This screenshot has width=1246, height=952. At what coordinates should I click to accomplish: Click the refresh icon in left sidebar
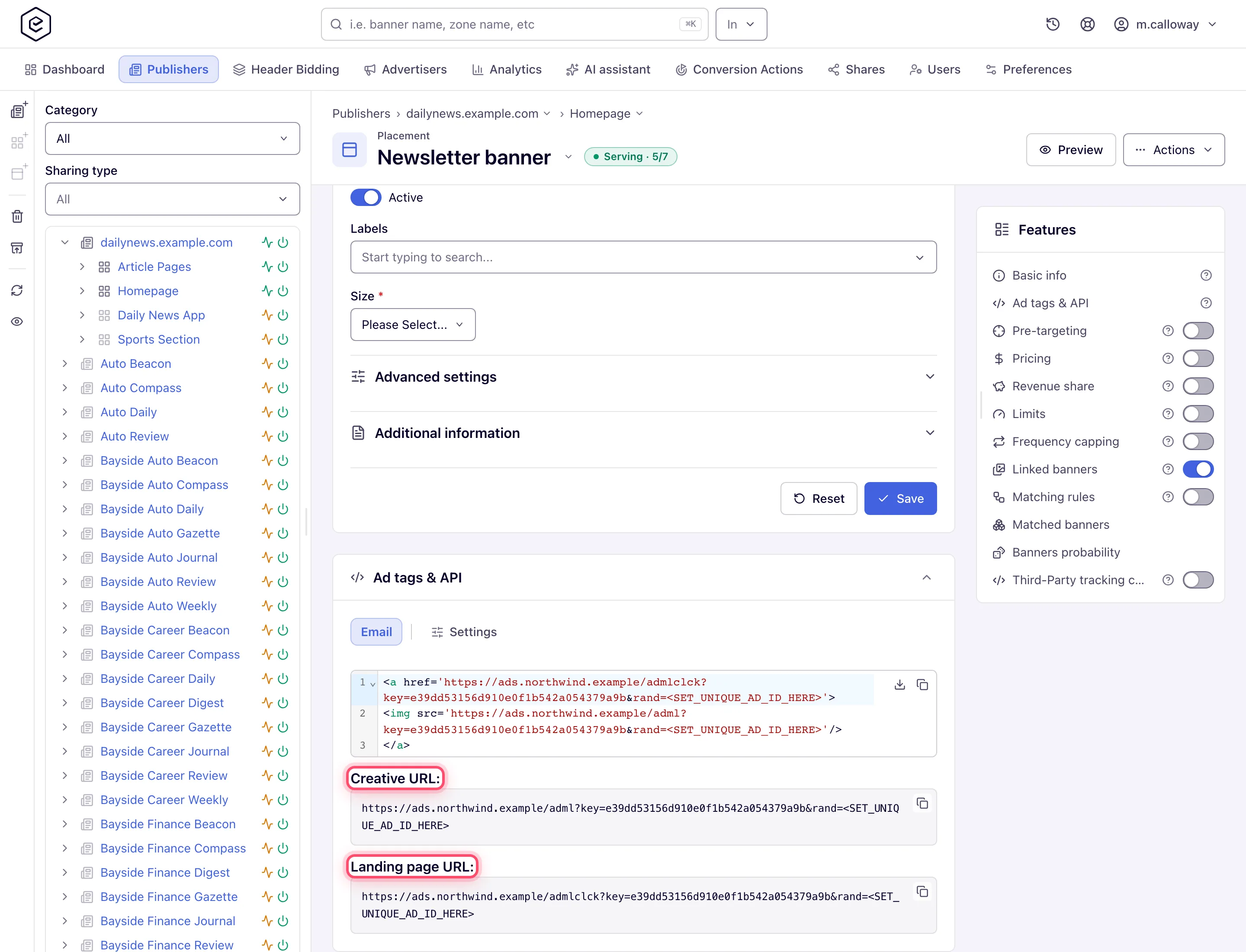click(x=17, y=290)
